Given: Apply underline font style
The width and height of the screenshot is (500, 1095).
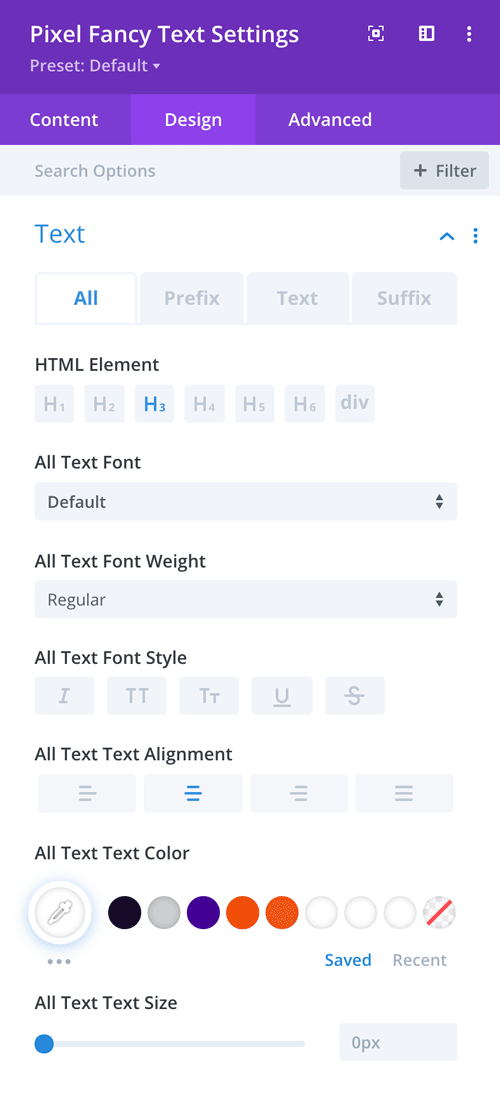Looking at the screenshot, I should pos(282,696).
